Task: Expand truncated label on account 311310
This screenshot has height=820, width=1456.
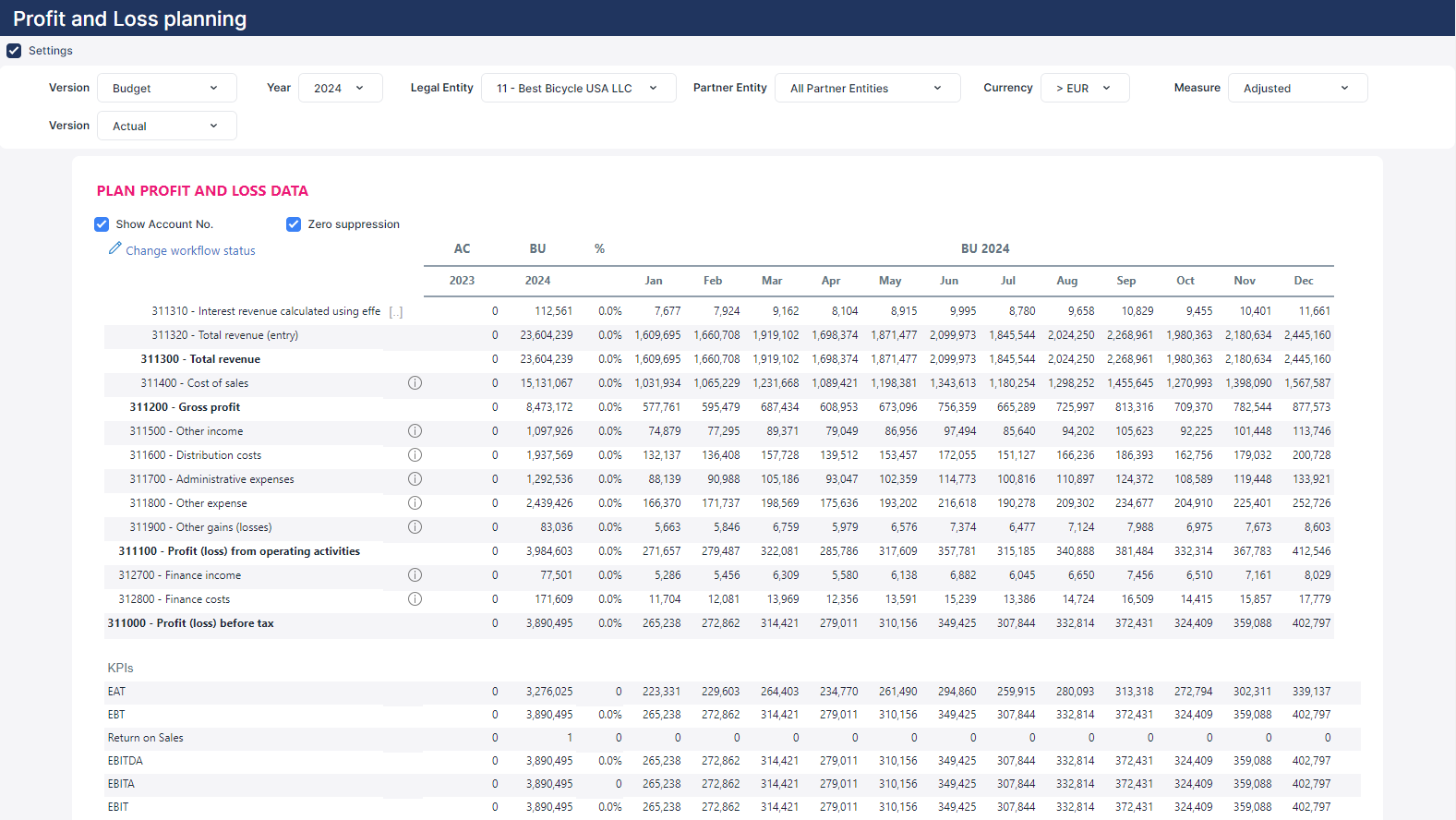Action: coord(396,312)
